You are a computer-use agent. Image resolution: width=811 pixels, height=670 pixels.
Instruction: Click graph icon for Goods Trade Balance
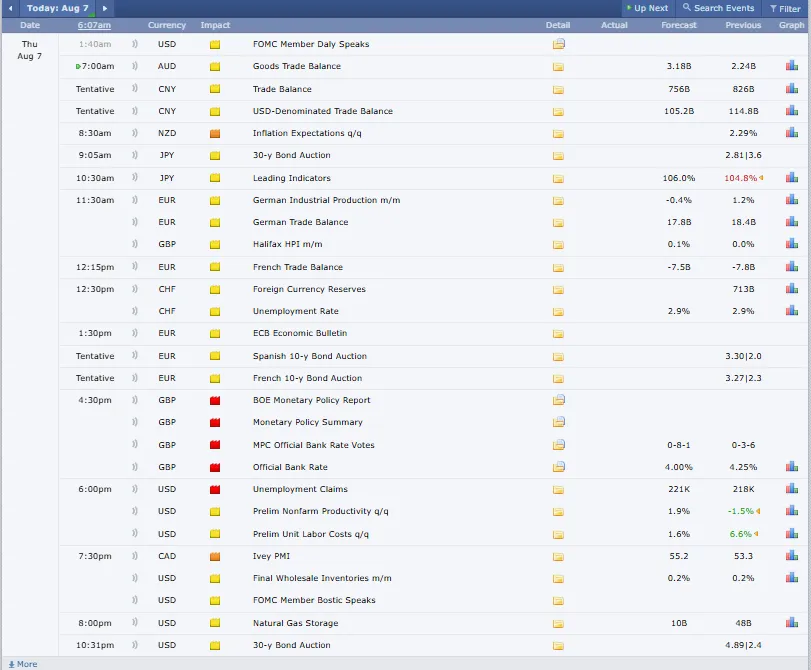click(791, 66)
